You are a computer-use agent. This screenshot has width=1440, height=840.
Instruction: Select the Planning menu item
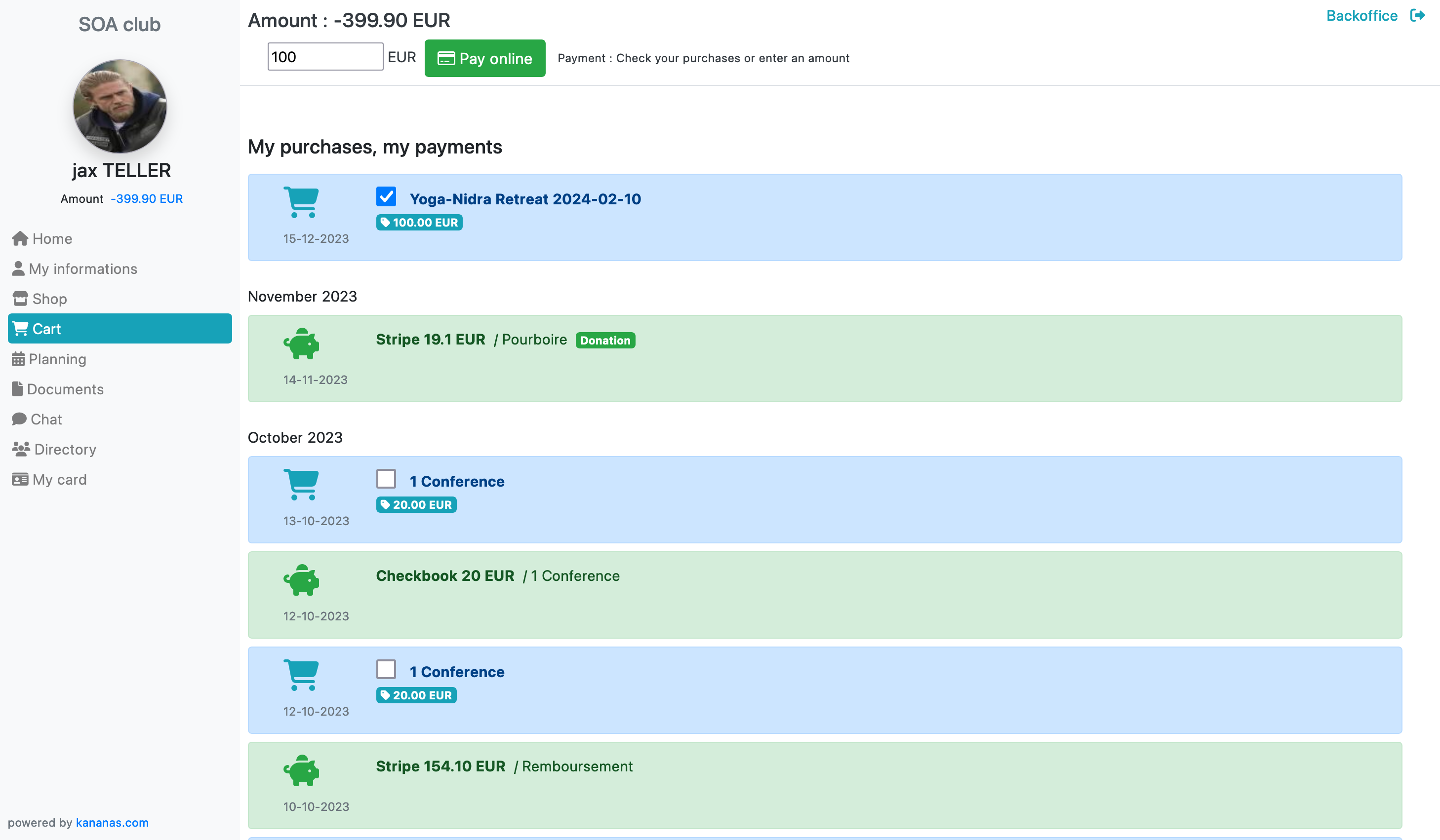(x=120, y=359)
